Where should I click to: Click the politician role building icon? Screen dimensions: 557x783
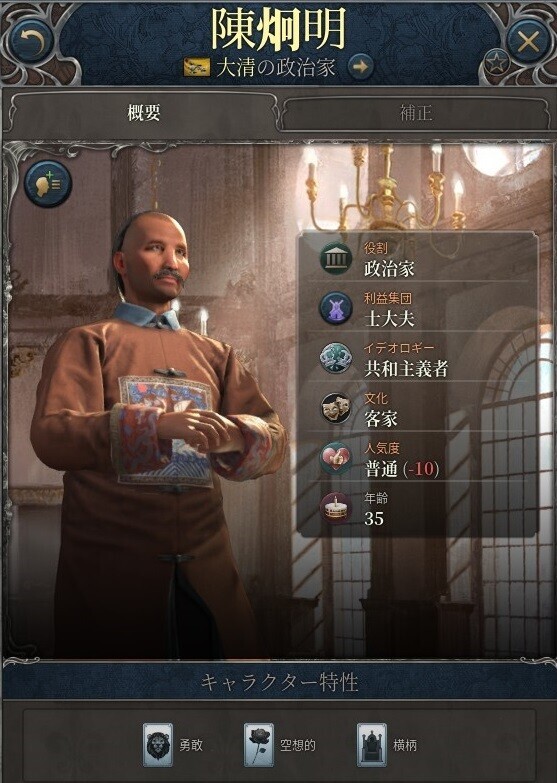click(336, 258)
